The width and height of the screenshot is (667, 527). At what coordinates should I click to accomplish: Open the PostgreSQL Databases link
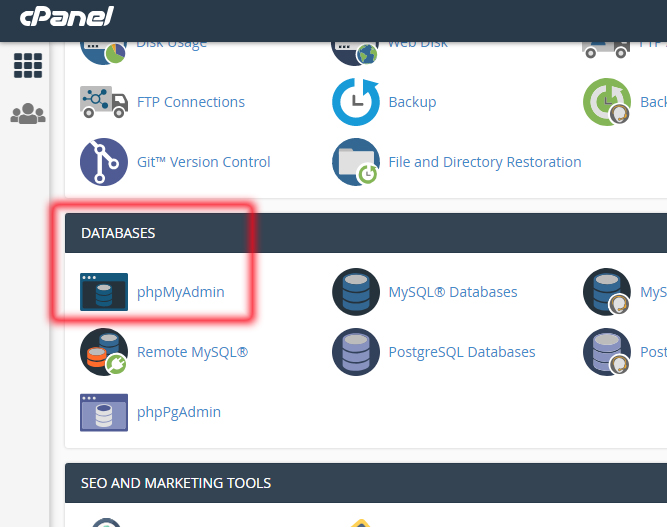pos(462,352)
